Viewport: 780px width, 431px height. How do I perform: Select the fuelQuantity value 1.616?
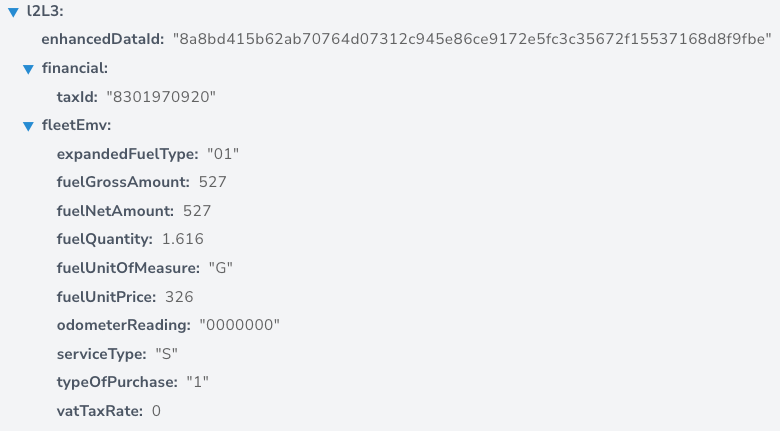tap(183, 239)
